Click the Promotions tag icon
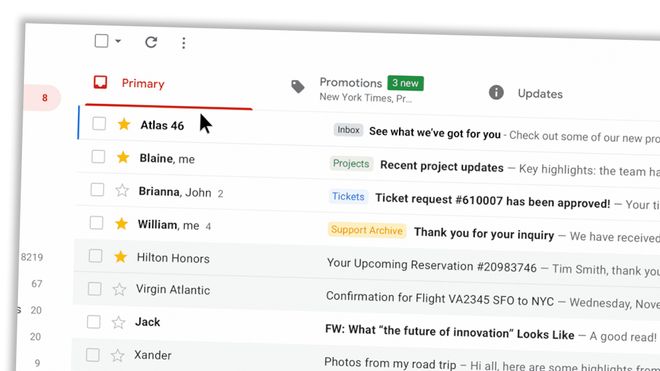The width and height of the screenshot is (660, 371). pyautogui.click(x=298, y=86)
